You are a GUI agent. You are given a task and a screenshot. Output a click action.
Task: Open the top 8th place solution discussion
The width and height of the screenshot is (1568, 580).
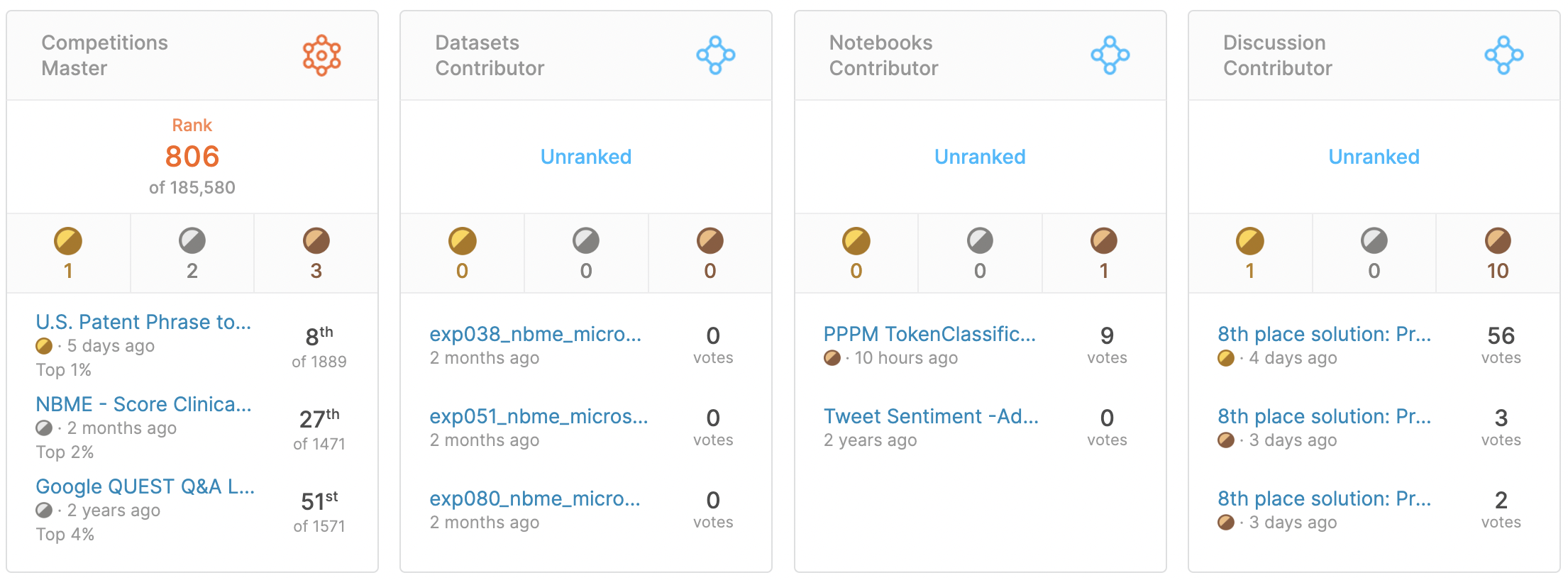(1324, 334)
